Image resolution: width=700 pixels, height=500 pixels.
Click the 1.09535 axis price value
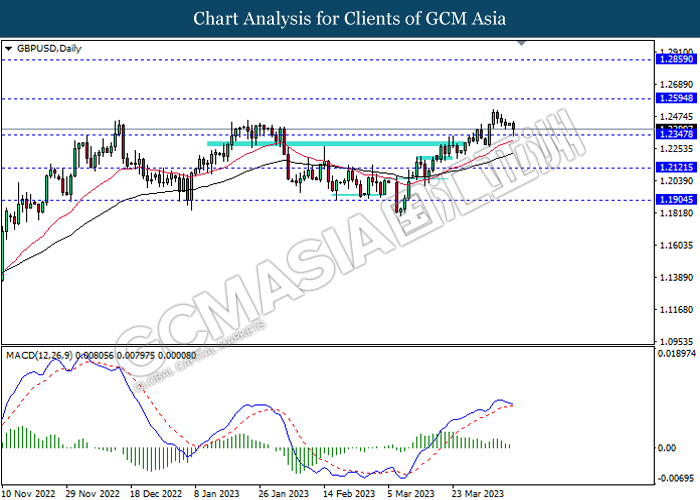(x=676, y=342)
